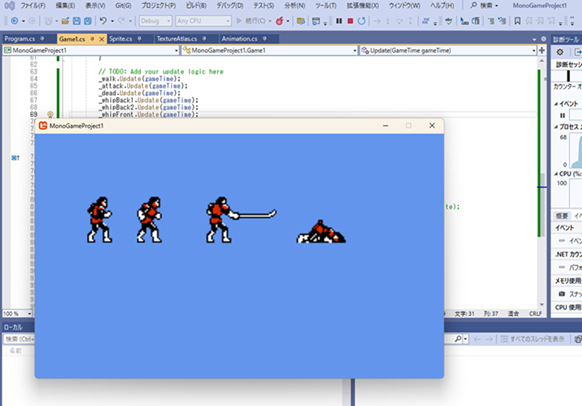Click the 検索 search button in title bar
582x406 pixels.
click(484, 5)
